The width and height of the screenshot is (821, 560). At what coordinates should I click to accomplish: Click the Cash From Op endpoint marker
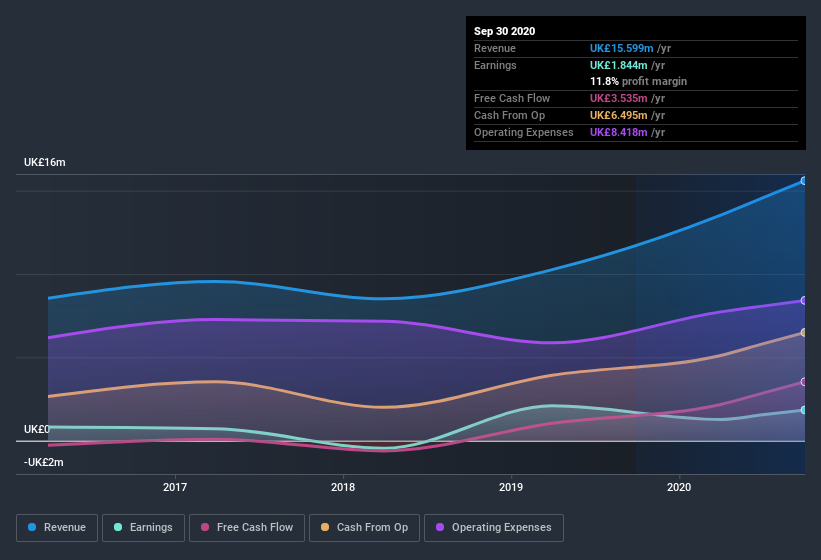click(x=804, y=332)
